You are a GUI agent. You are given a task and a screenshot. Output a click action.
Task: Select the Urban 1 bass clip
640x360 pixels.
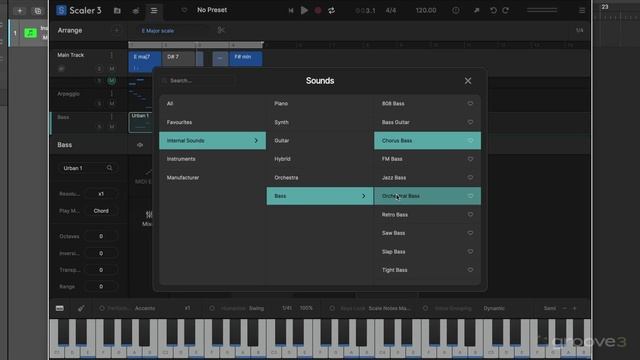141,122
